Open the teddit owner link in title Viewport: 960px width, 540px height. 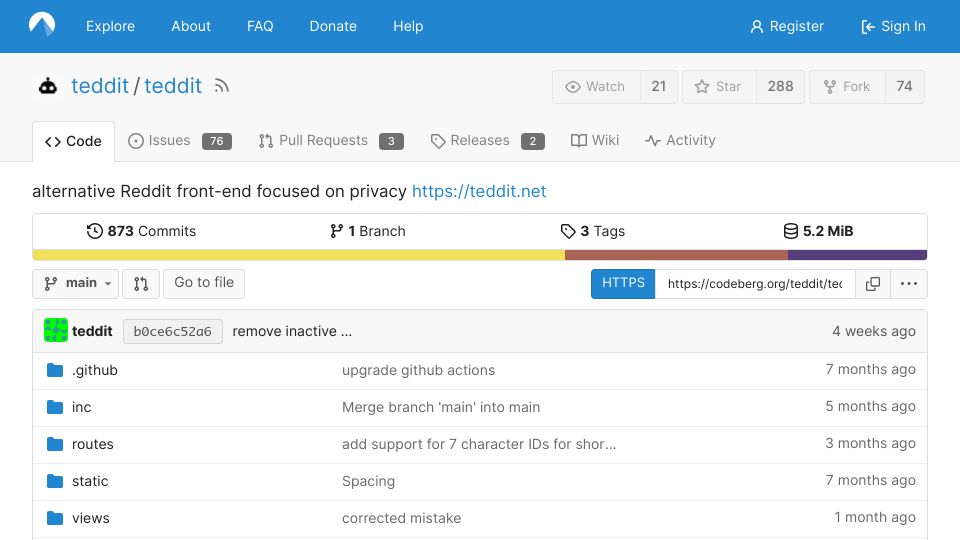(100, 86)
